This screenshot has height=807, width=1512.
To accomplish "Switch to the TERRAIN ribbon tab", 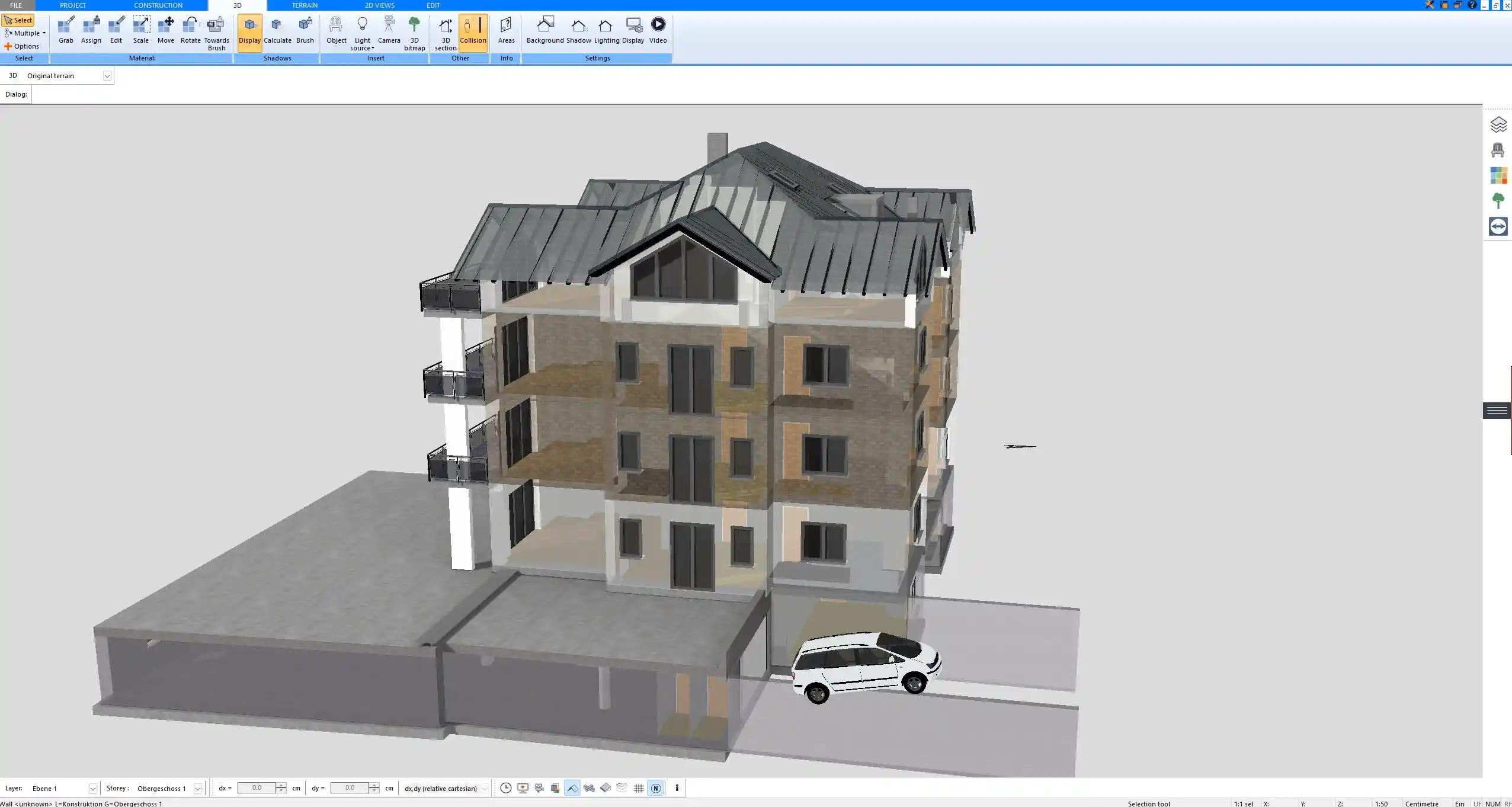I will point(304,5).
